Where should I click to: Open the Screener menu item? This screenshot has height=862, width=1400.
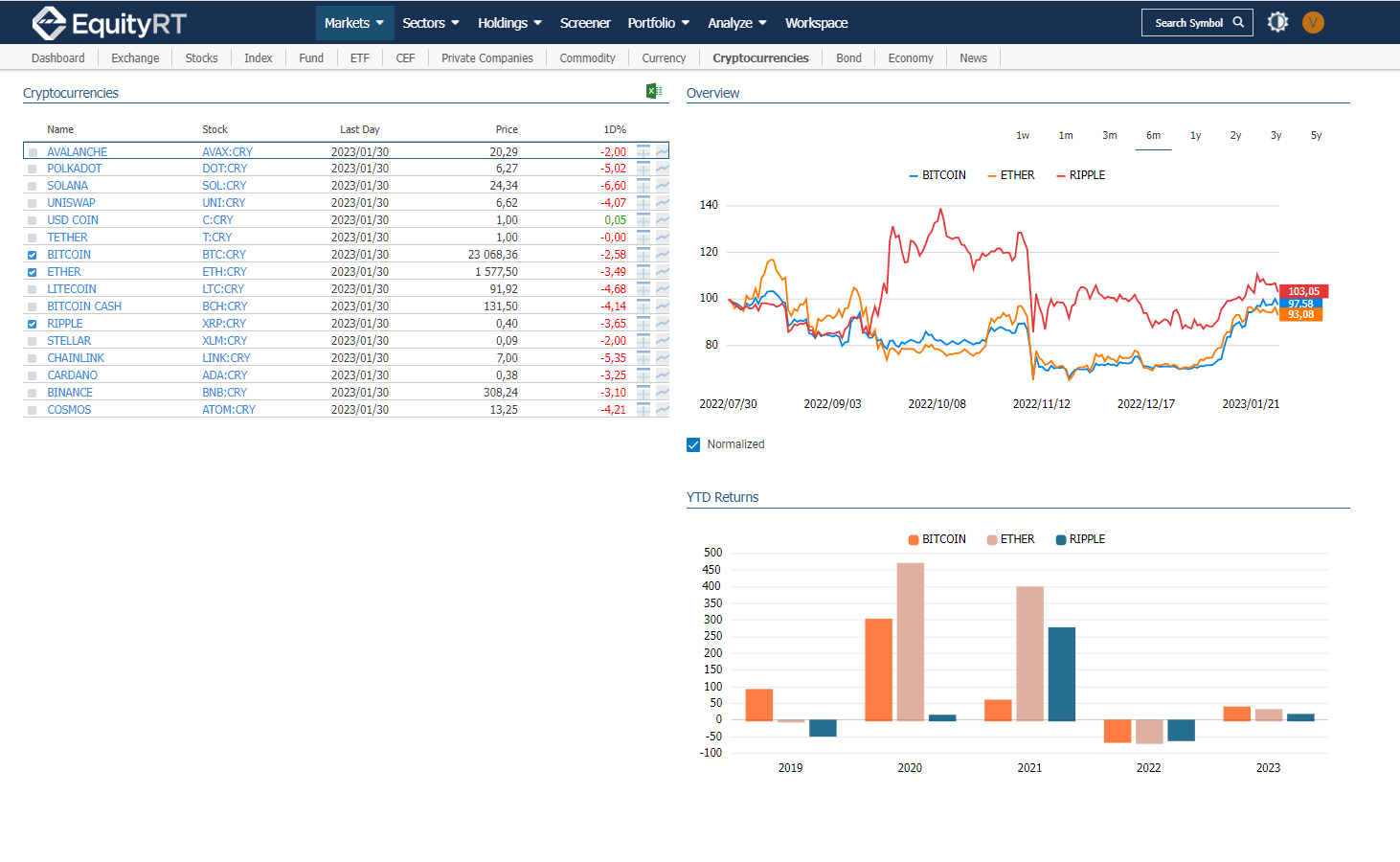click(x=585, y=23)
